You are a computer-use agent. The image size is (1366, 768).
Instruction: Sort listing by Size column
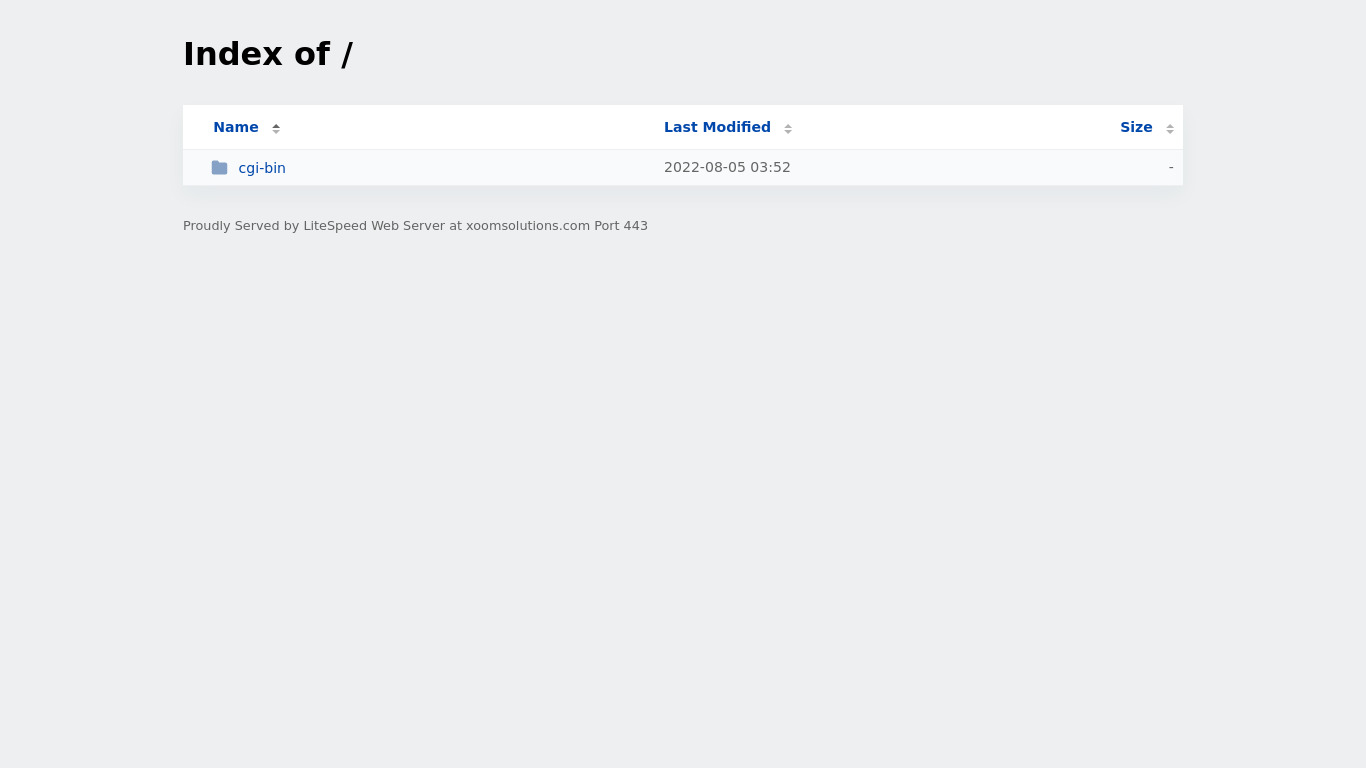(x=1136, y=127)
